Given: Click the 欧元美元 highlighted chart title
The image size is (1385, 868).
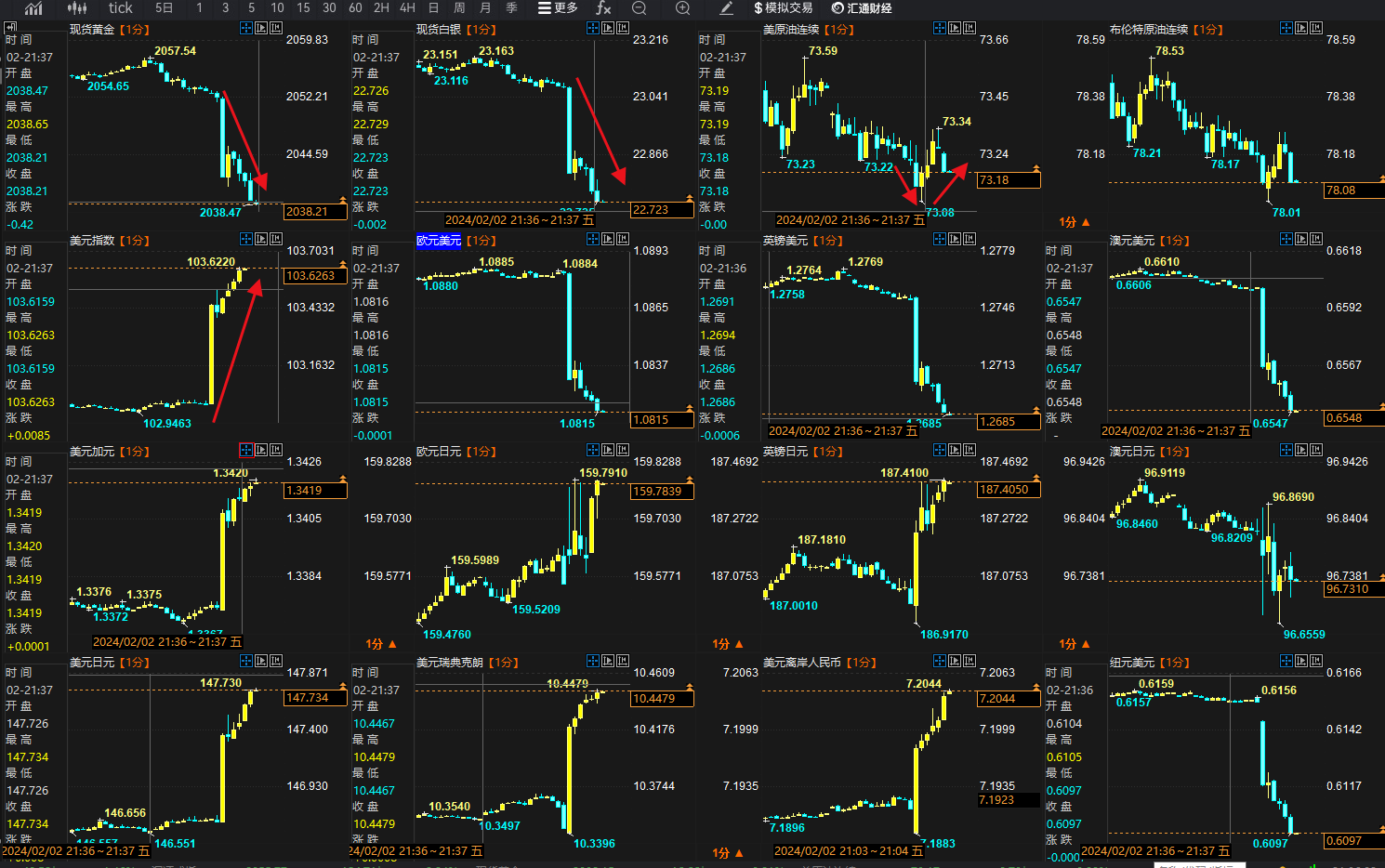Looking at the screenshot, I should tap(438, 241).
